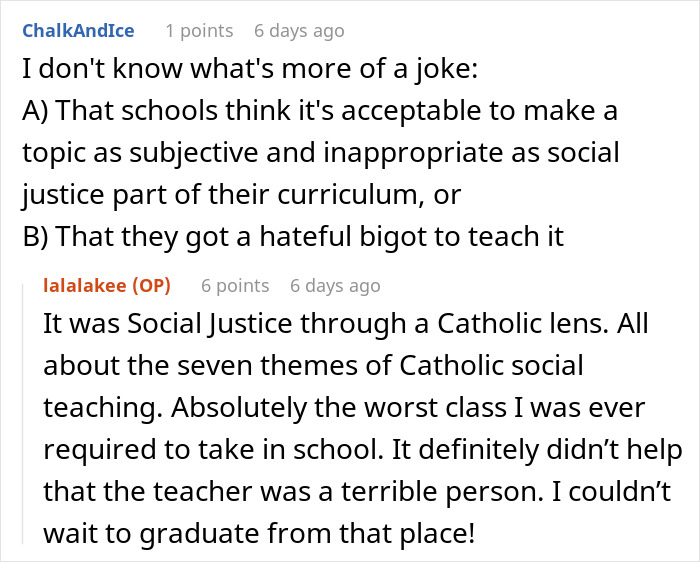
Task: Click the "6 points" score on lalalakee's reply
Action: coord(235,285)
